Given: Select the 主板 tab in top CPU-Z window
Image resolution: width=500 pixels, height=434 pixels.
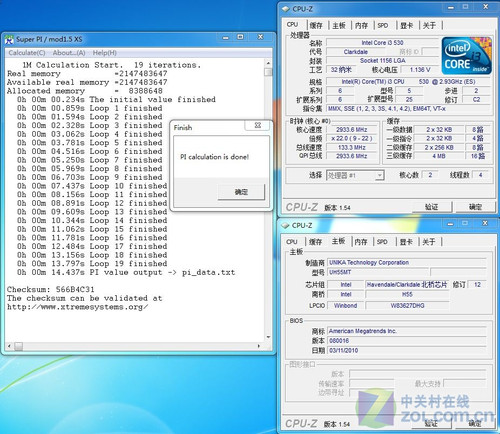Looking at the screenshot, I should [339, 25].
